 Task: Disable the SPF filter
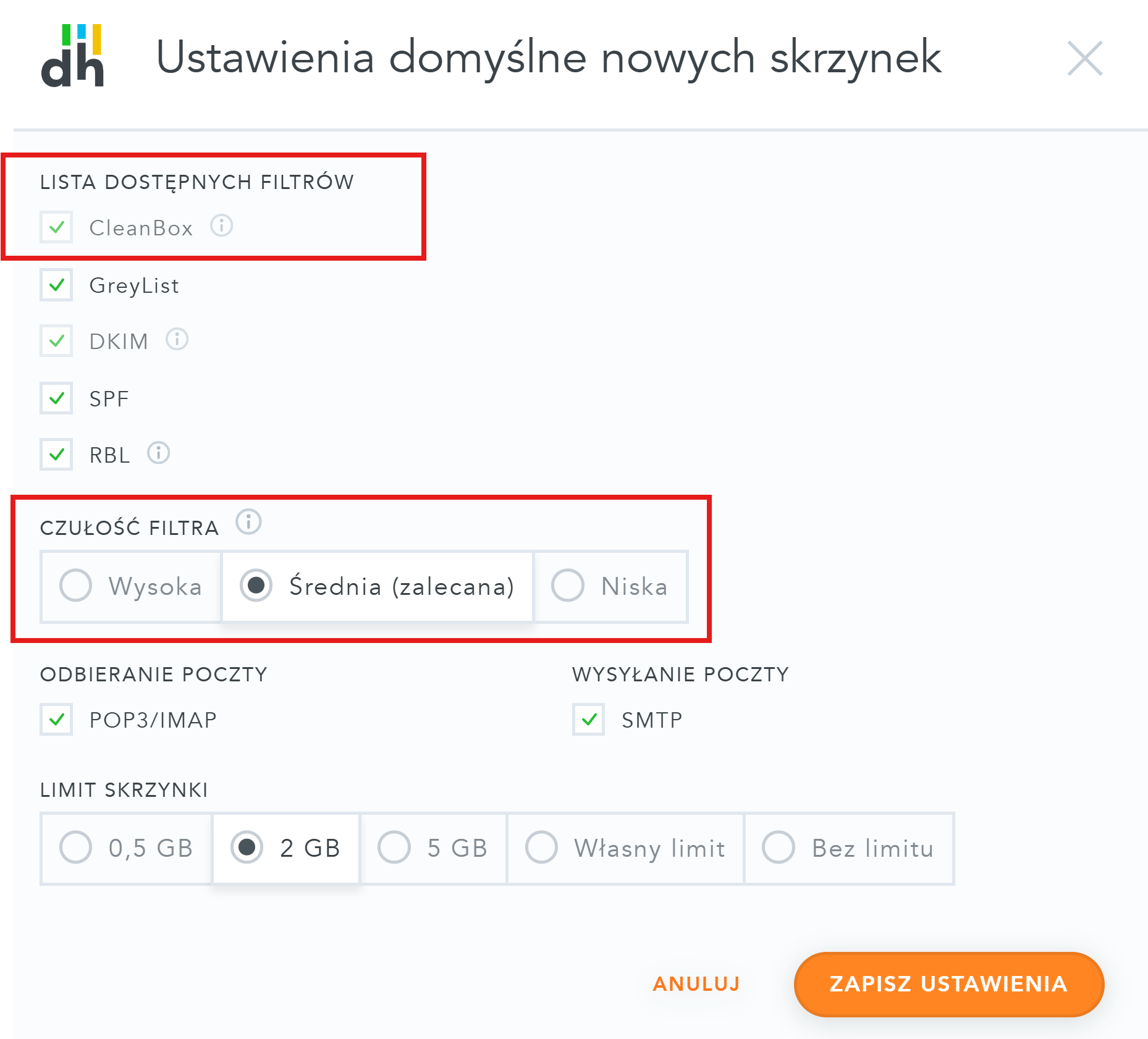coord(56,398)
